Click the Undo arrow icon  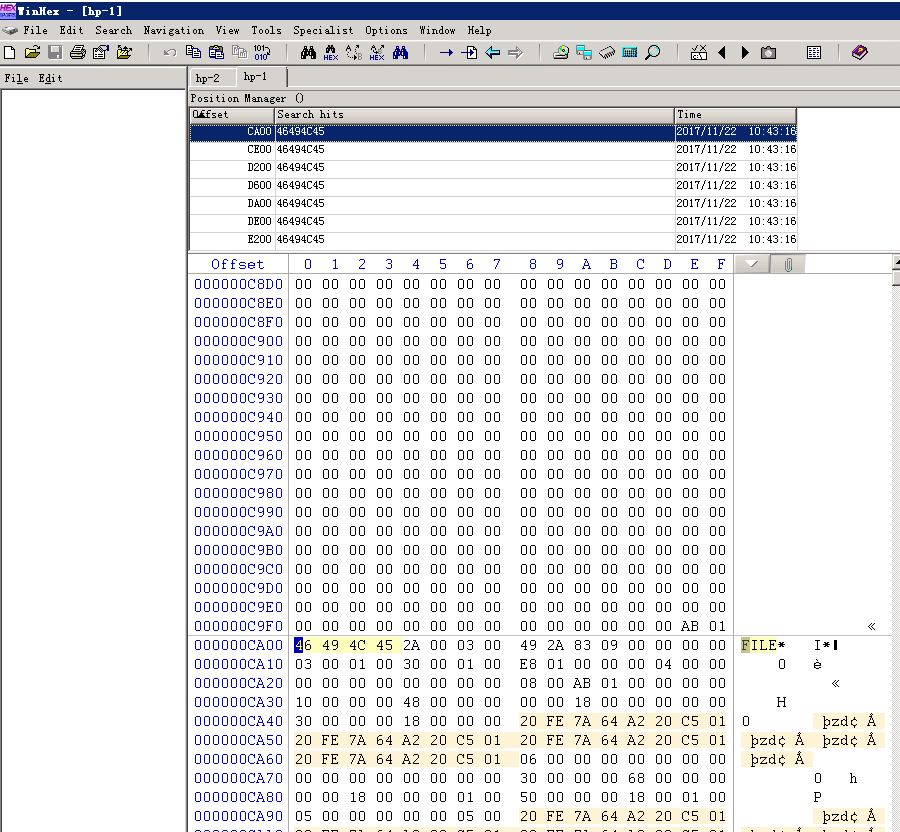pos(170,53)
